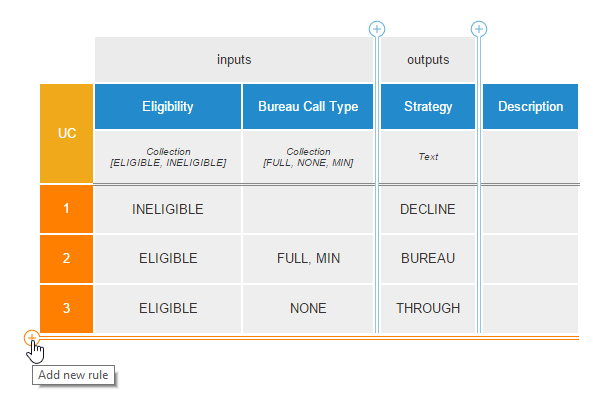The height and width of the screenshot is (399, 593).
Task: Click the INELIGIBLE cell in rule 1
Action: tap(168, 209)
